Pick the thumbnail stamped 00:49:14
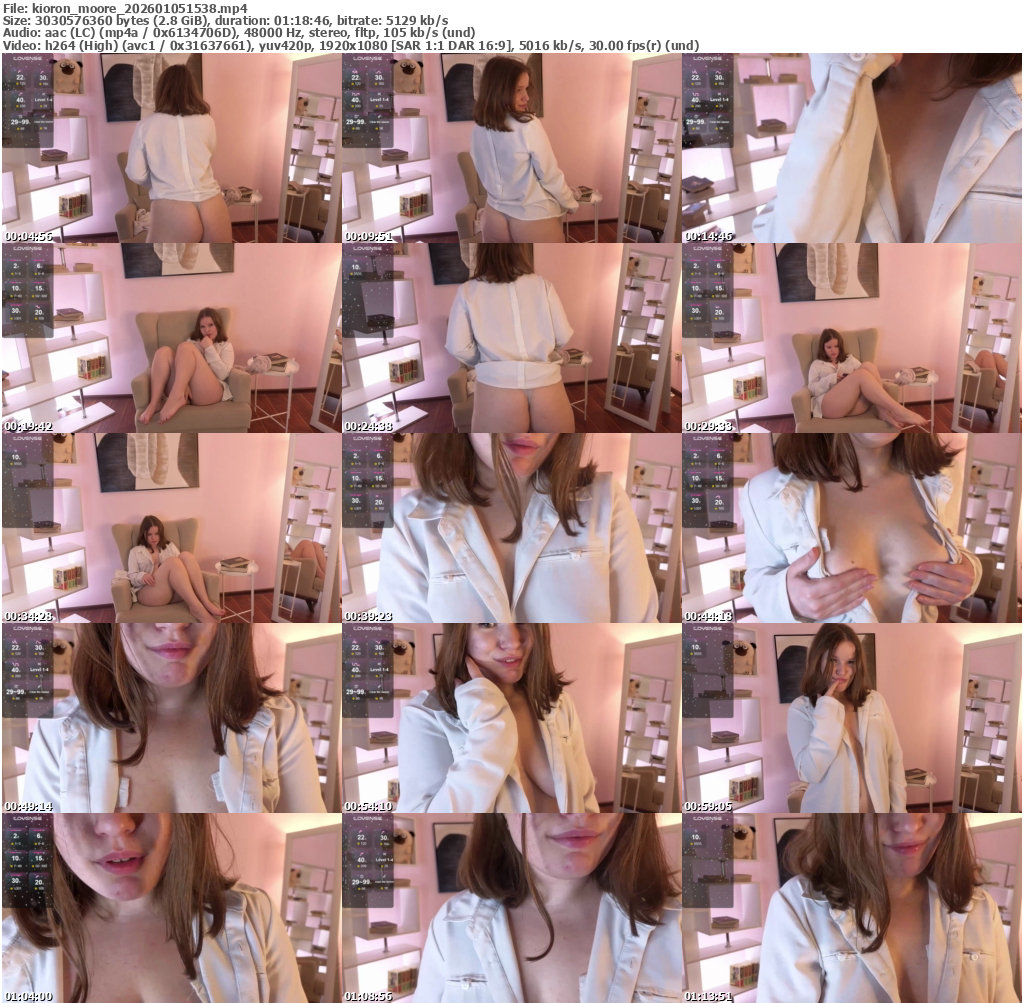 171,718
